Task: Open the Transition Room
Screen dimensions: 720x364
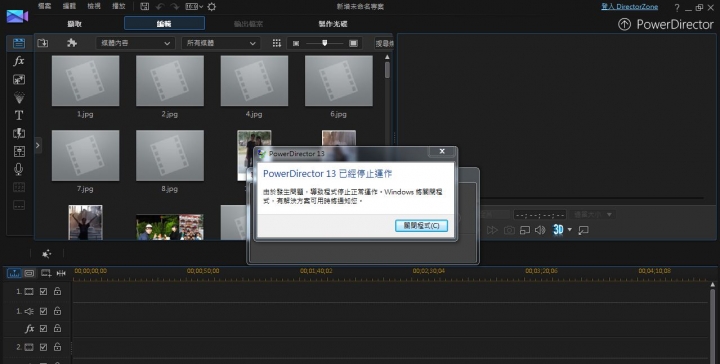Action: (x=19, y=133)
